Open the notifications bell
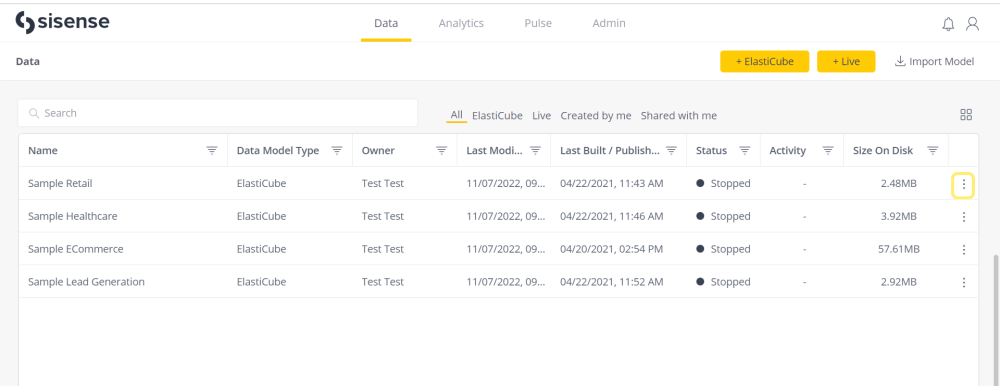 point(948,24)
